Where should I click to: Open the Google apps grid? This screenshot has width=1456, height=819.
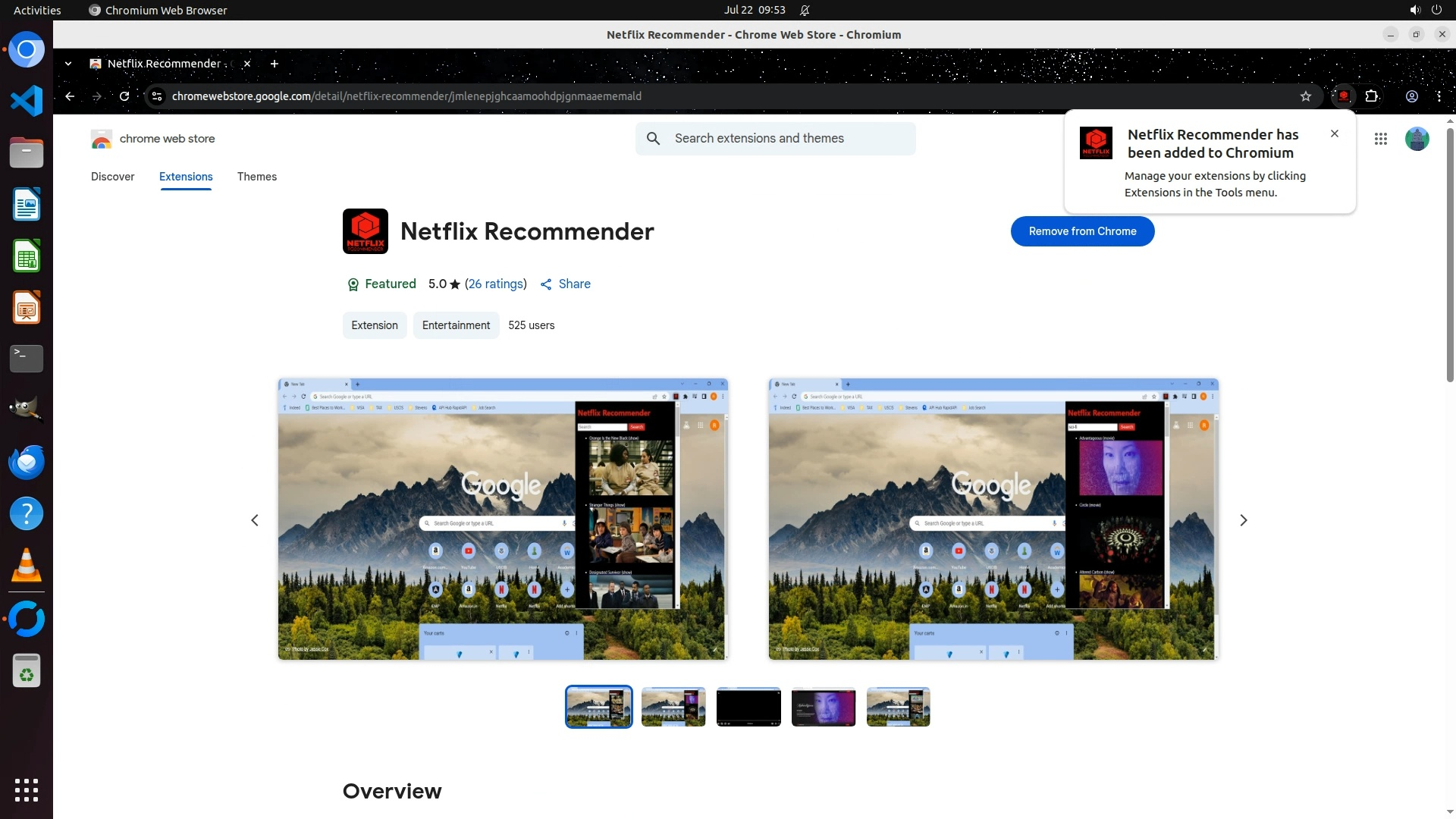[x=1380, y=139]
